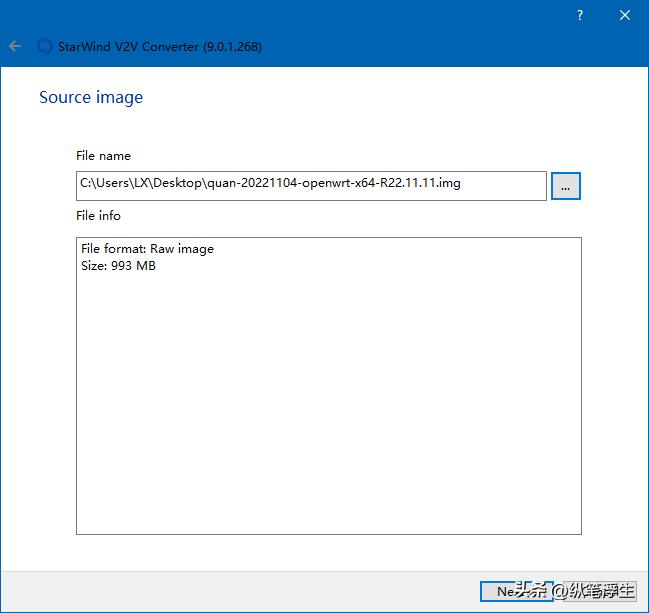Screen dimensions: 649x613
Task: Click the 'File info' label
Action: pos(98,216)
